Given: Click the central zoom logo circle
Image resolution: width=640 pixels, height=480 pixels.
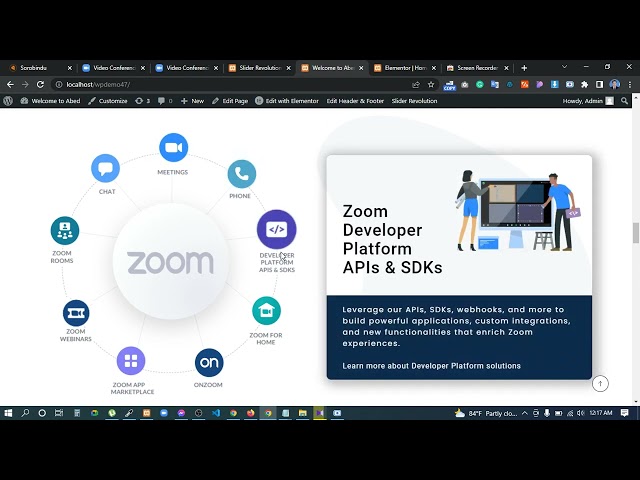Looking at the screenshot, I should (x=170, y=261).
